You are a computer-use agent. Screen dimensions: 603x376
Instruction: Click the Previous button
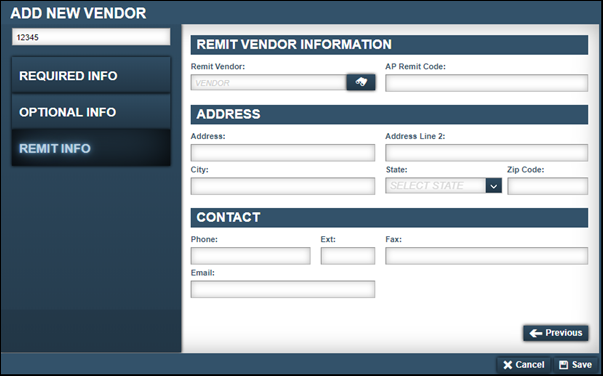[556, 333]
